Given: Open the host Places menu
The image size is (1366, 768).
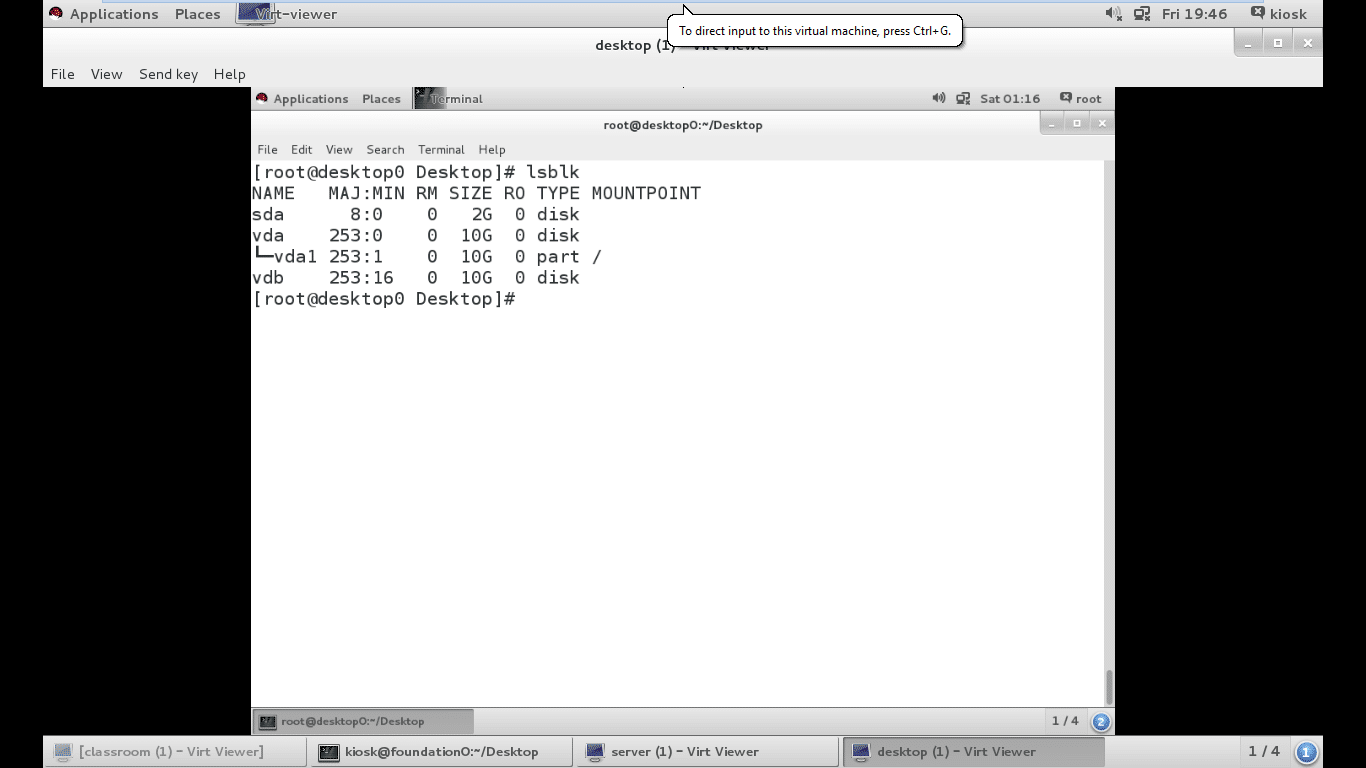Looking at the screenshot, I should click(197, 14).
